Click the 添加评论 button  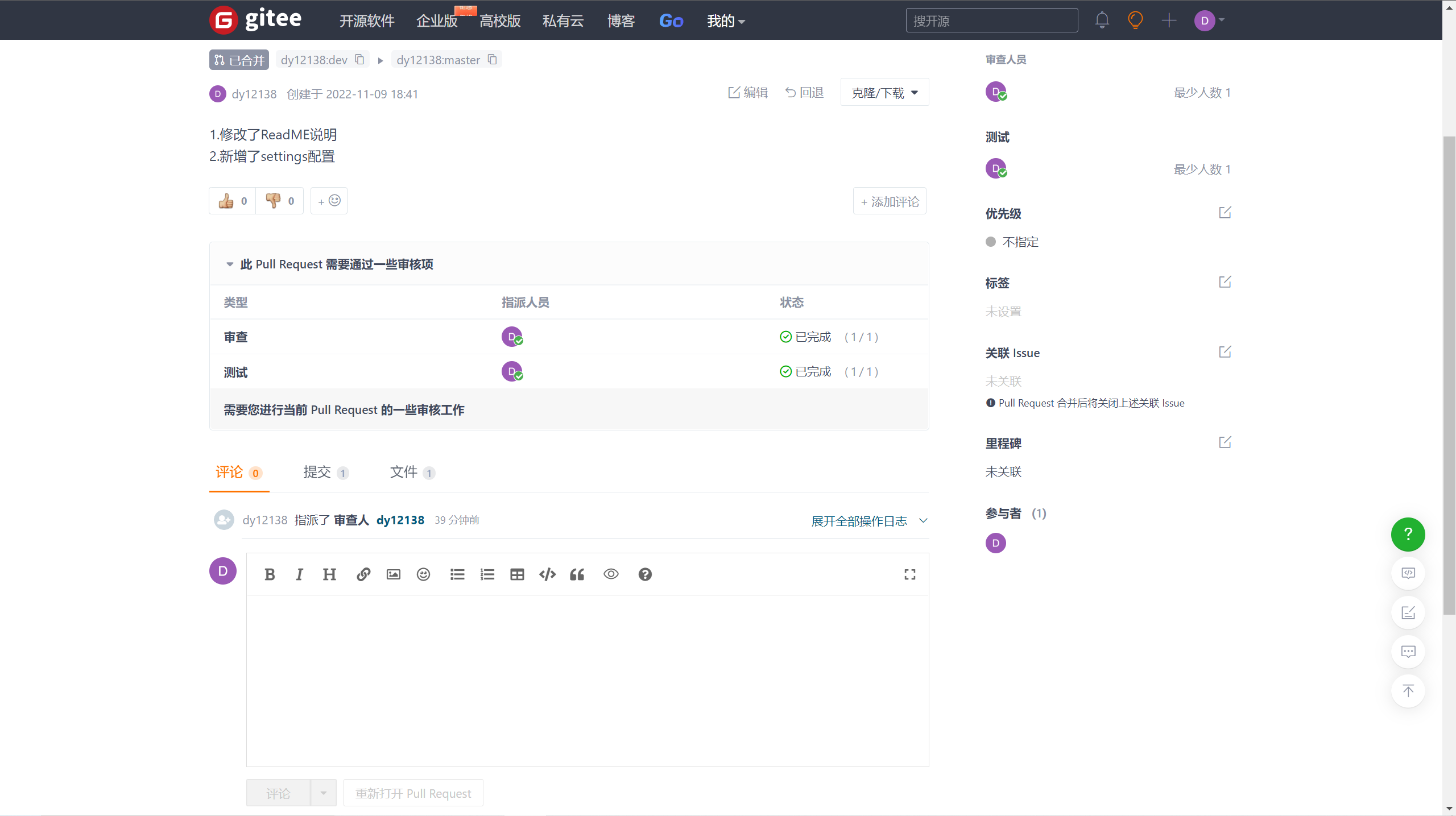coord(890,201)
